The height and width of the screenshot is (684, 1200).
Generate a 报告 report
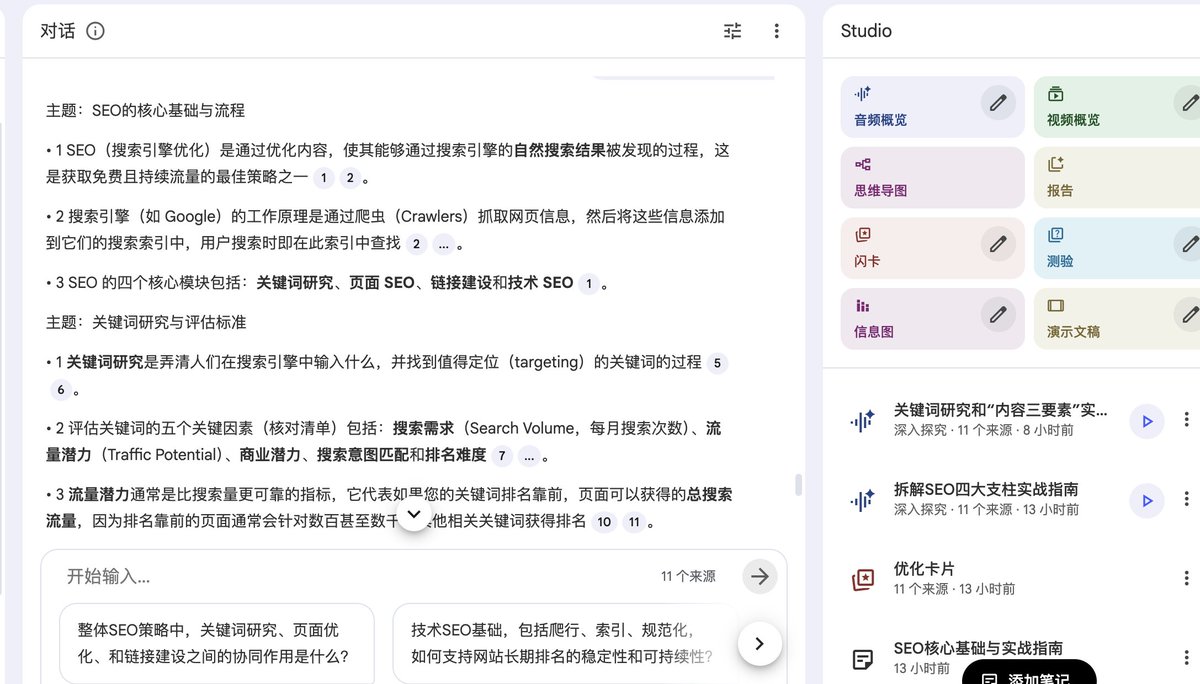tap(1117, 178)
